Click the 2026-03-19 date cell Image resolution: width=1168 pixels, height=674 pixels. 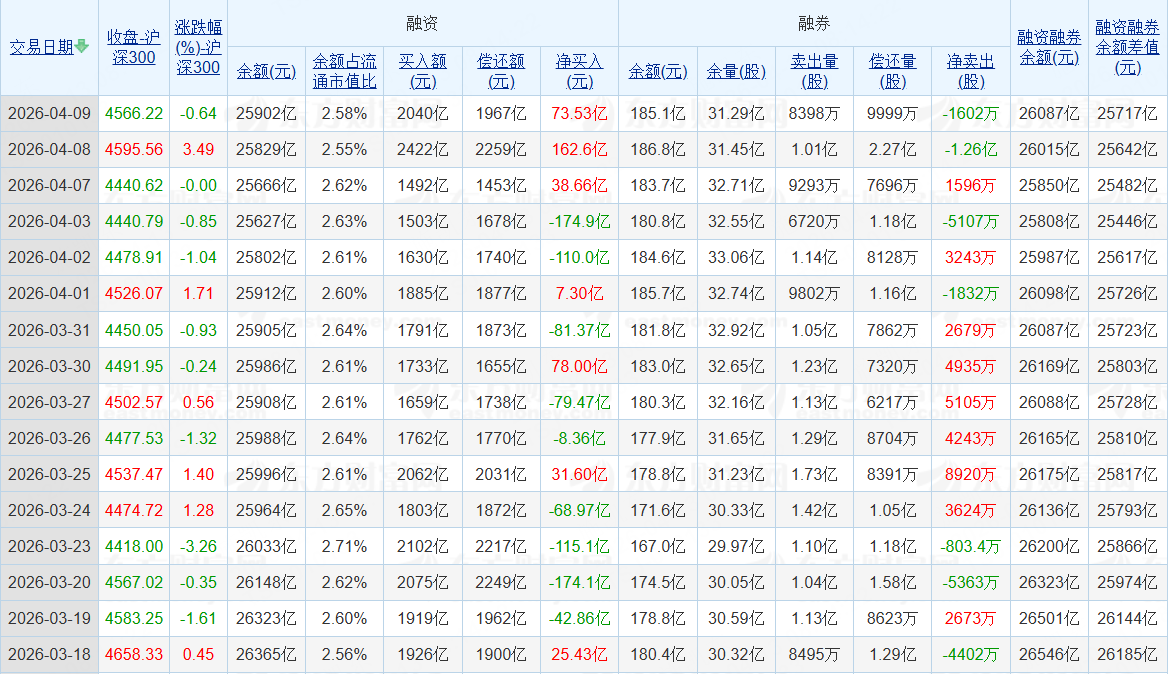[49, 619]
